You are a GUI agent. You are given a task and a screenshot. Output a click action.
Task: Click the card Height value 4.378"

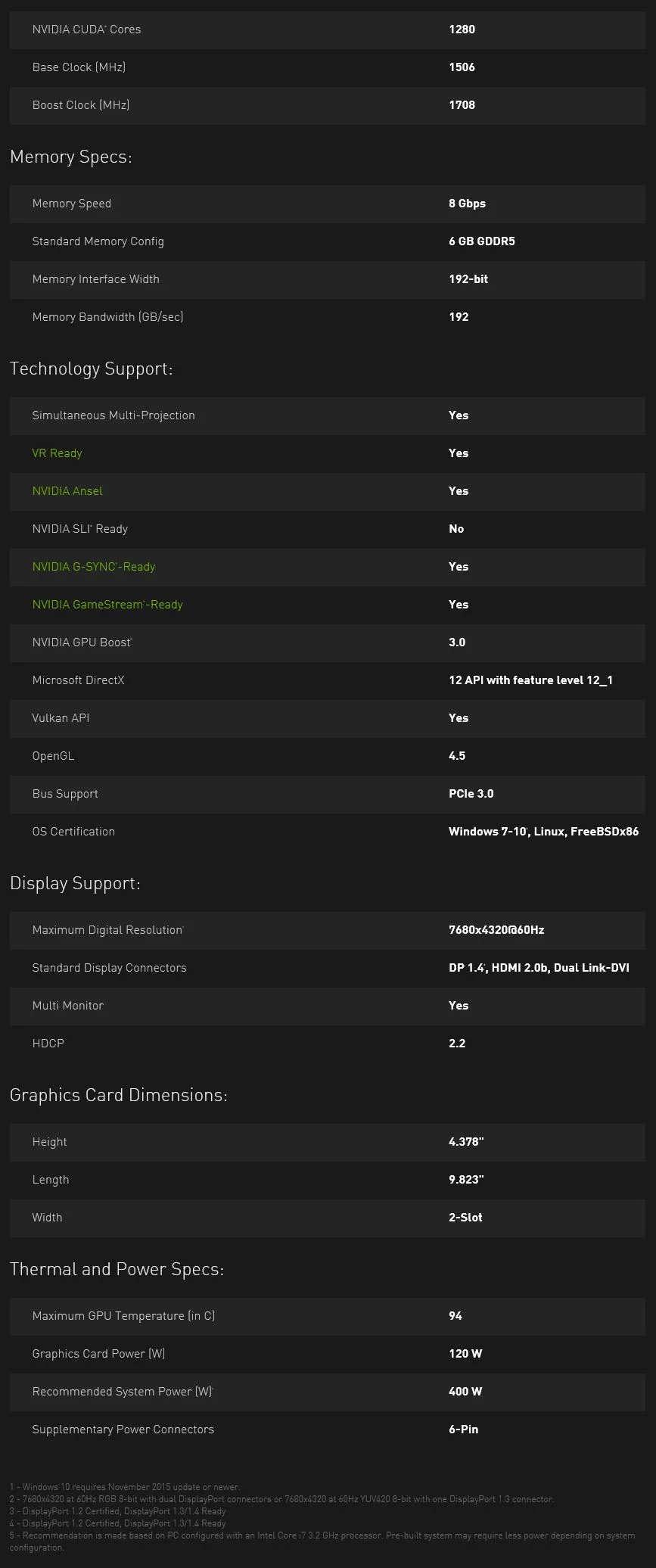466,1142
